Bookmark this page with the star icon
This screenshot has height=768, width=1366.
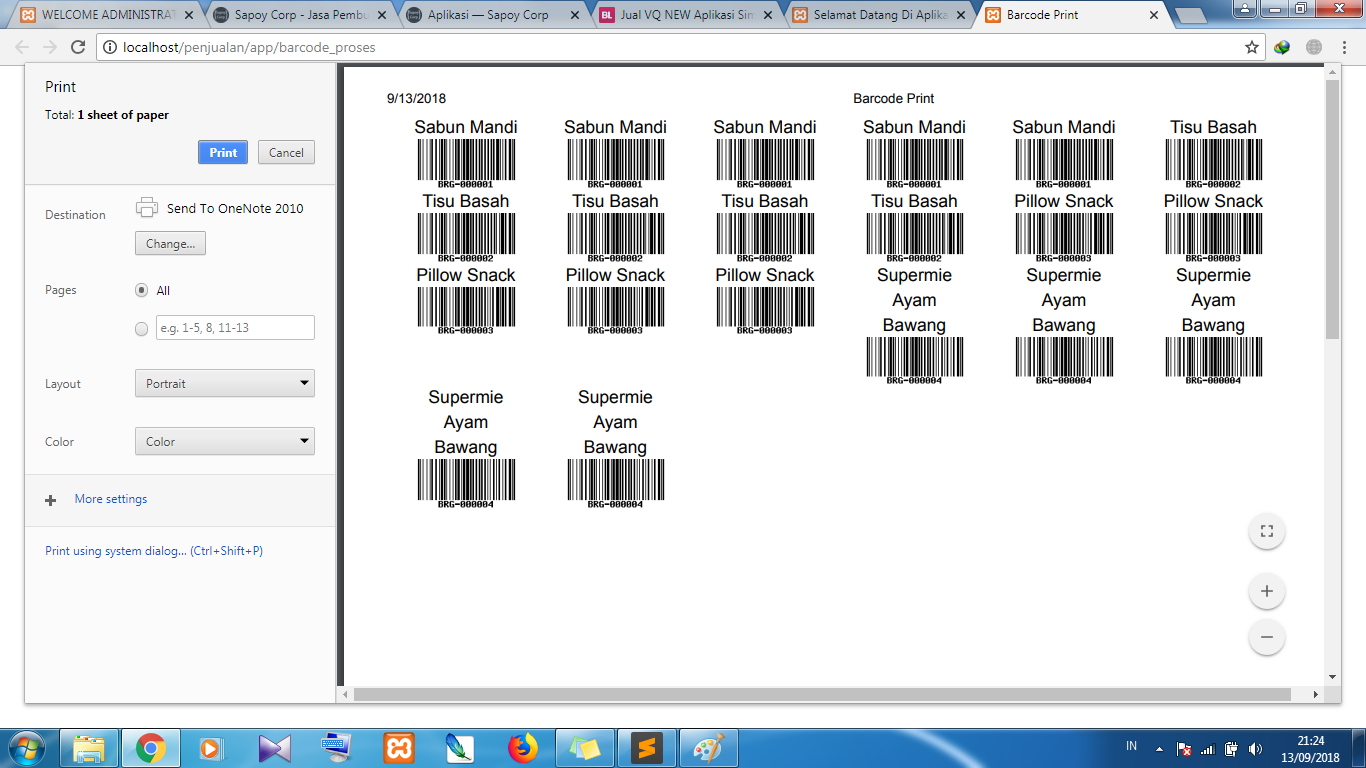pyautogui.click(x=1251, y=47)
